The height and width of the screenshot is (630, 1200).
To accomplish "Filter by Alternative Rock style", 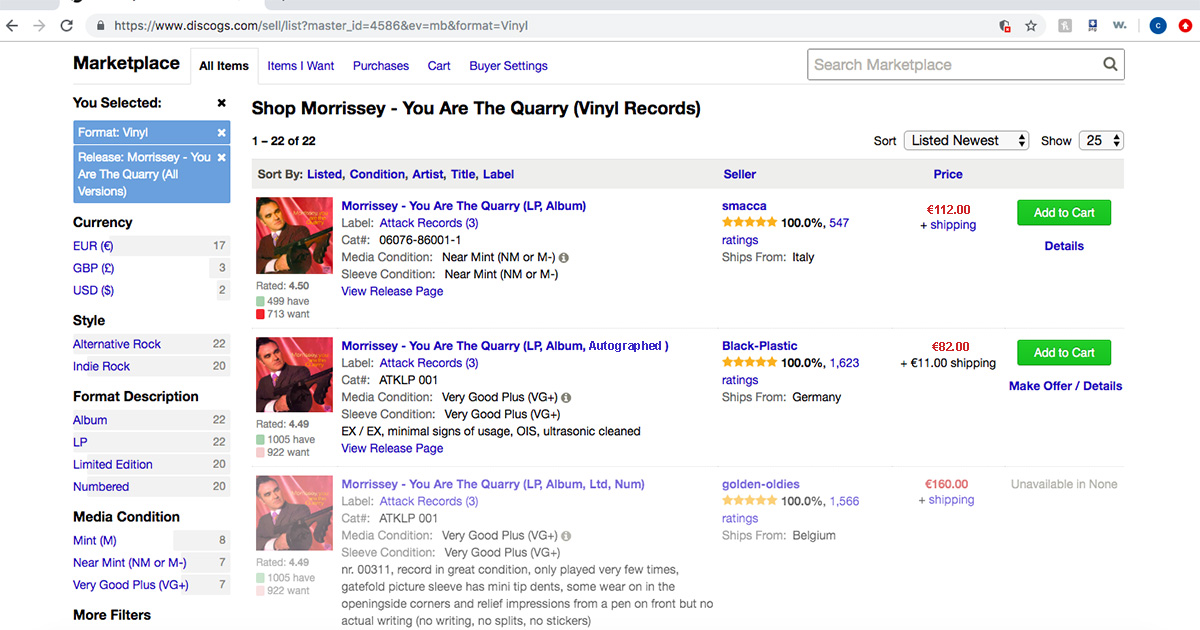I will 117,344.
